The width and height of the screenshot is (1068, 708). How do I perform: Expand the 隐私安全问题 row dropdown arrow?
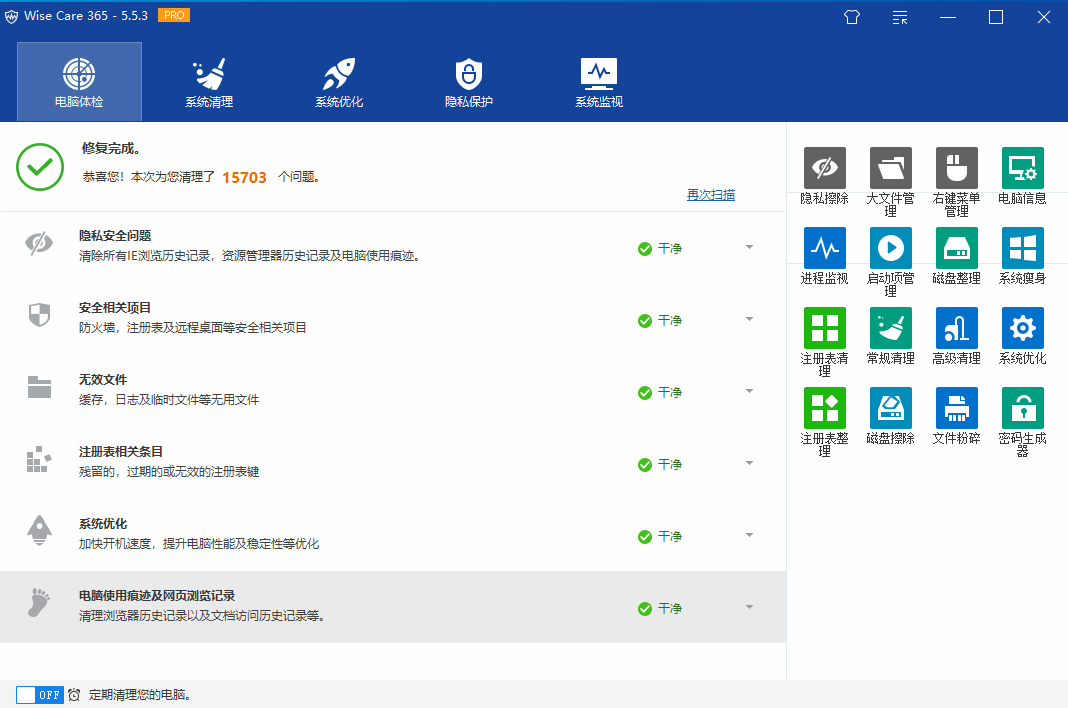[749, 247]
